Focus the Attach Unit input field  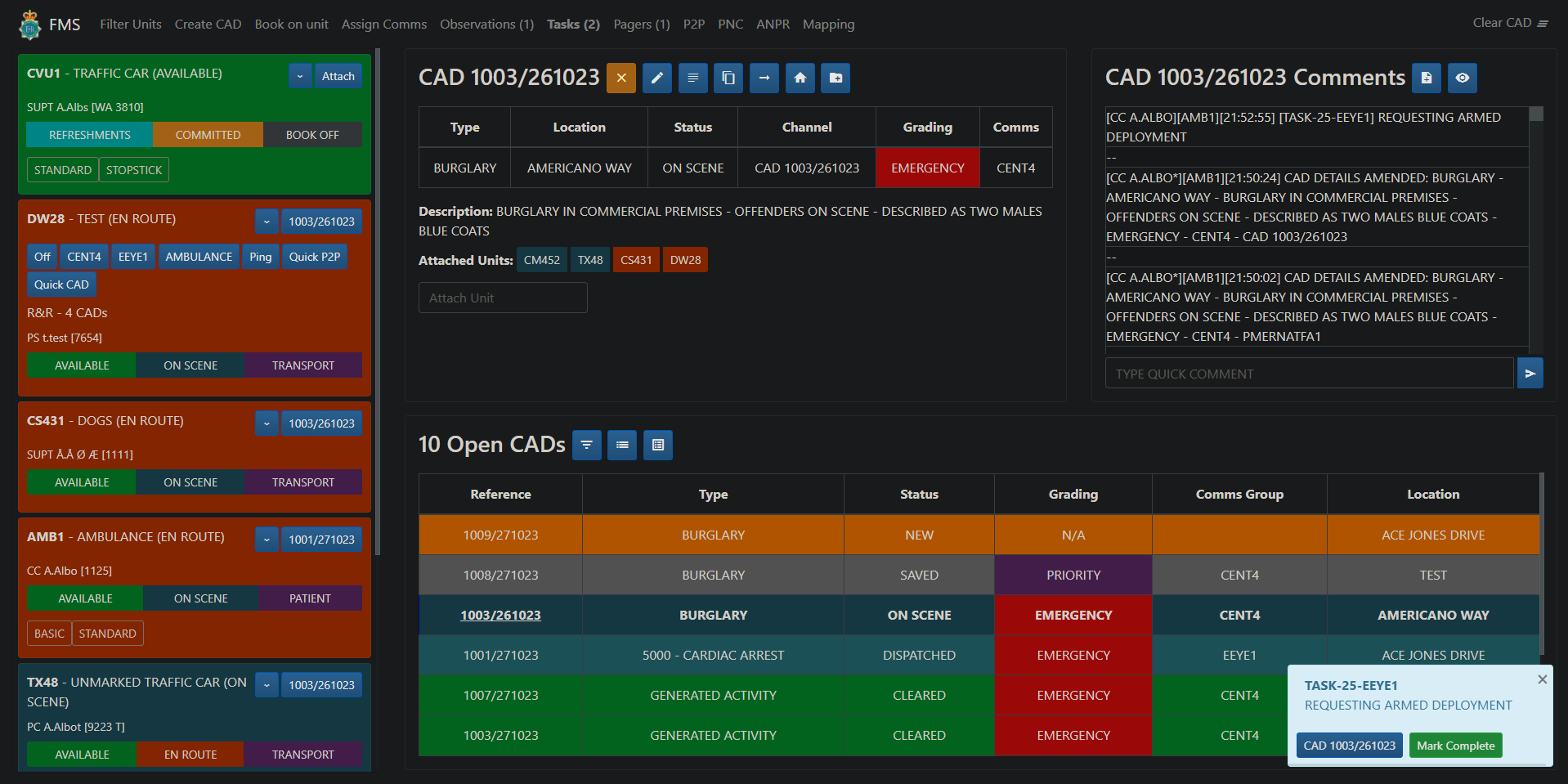coord(503,298)
